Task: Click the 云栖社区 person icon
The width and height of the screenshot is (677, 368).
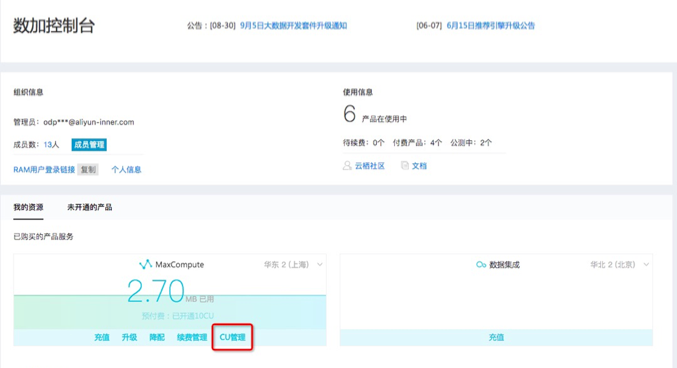Action: pyautogui.click(x=347, y=166)
